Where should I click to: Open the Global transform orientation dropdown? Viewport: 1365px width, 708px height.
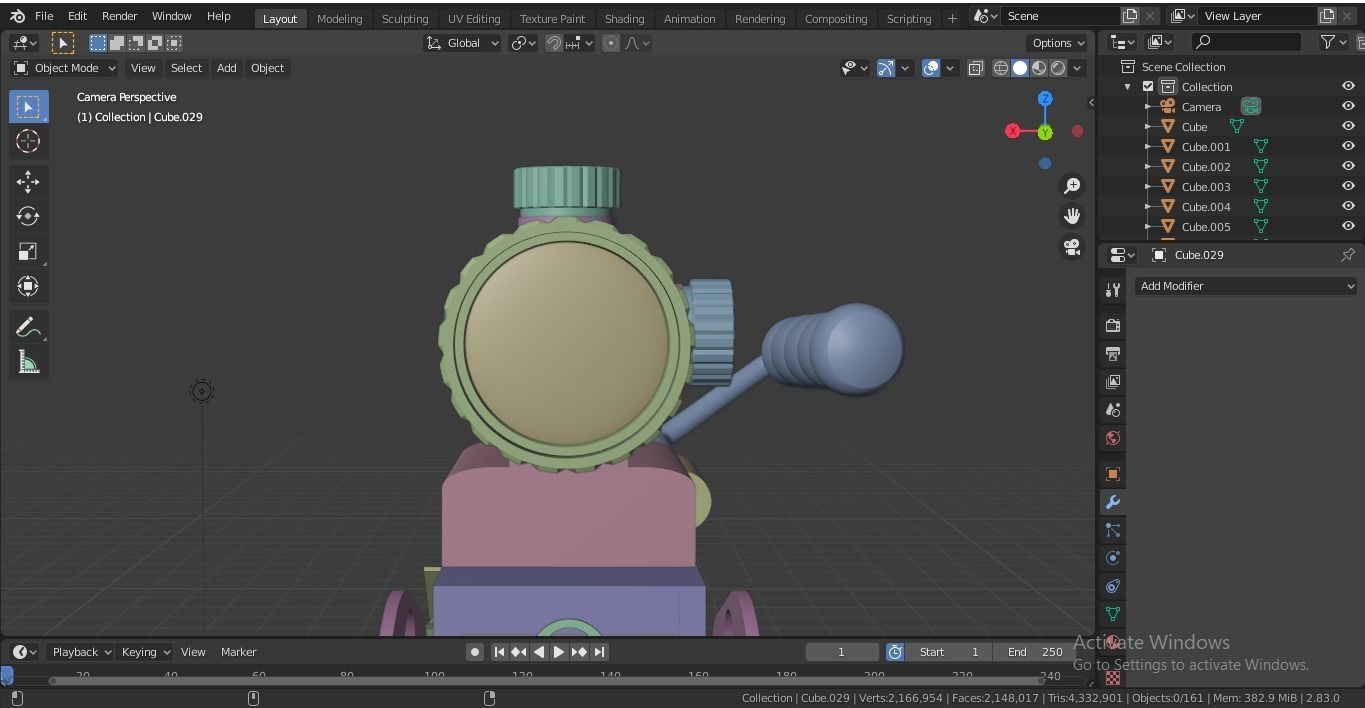click(462, 43)
